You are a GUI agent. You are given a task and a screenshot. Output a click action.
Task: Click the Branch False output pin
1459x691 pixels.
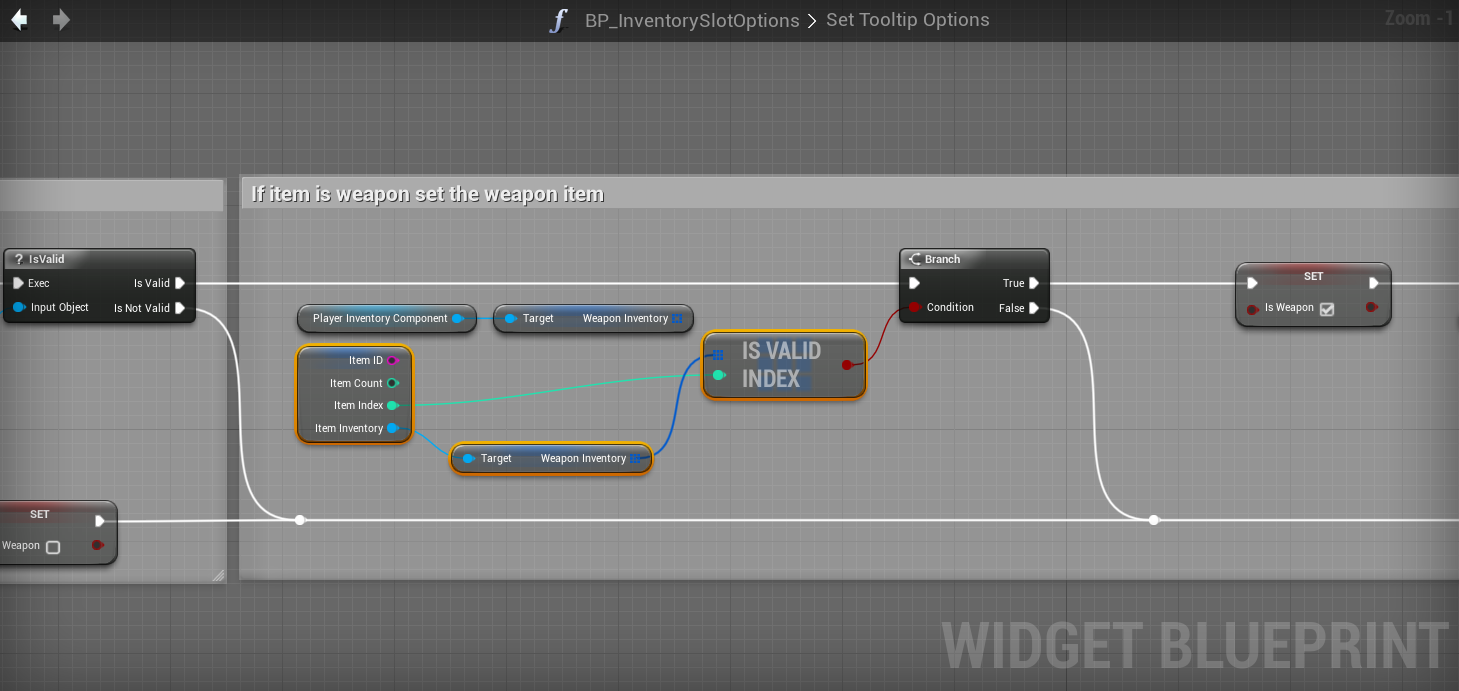click(x=1034, y=308)
